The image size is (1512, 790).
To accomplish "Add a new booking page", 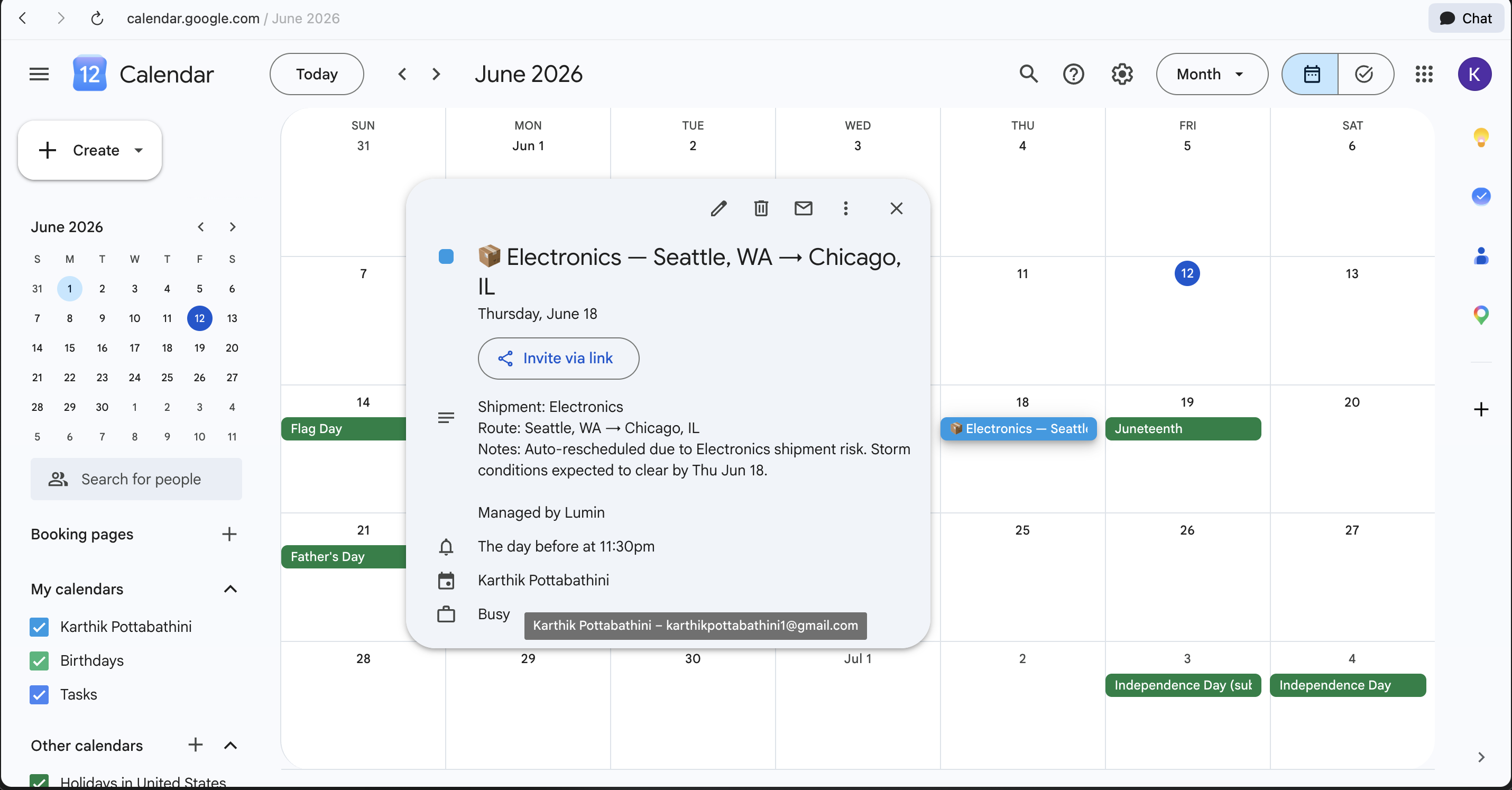I will coord(229,534).
